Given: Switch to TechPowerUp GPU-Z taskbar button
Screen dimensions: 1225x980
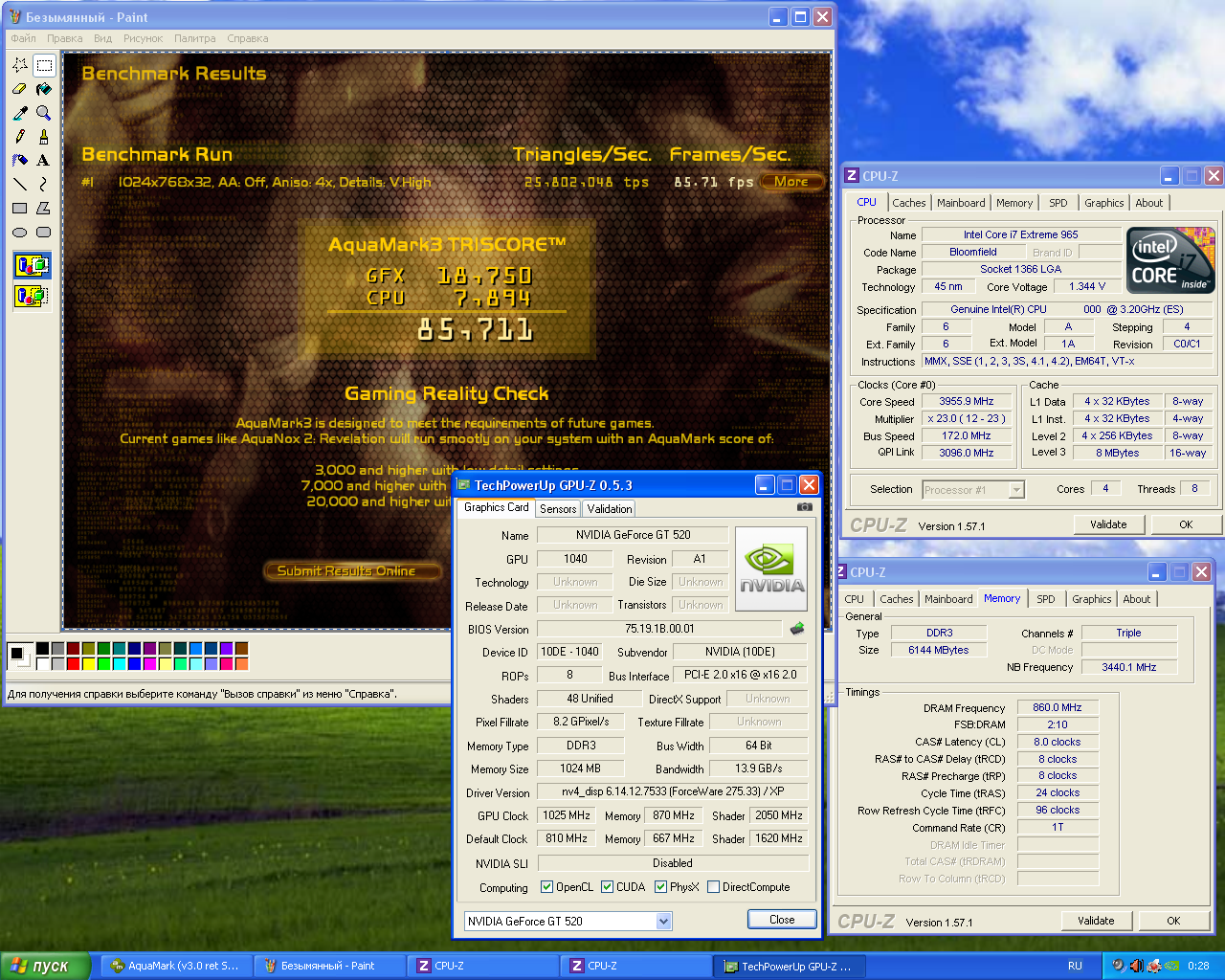Looking at the screenshot, I should [x=788, y=966].
